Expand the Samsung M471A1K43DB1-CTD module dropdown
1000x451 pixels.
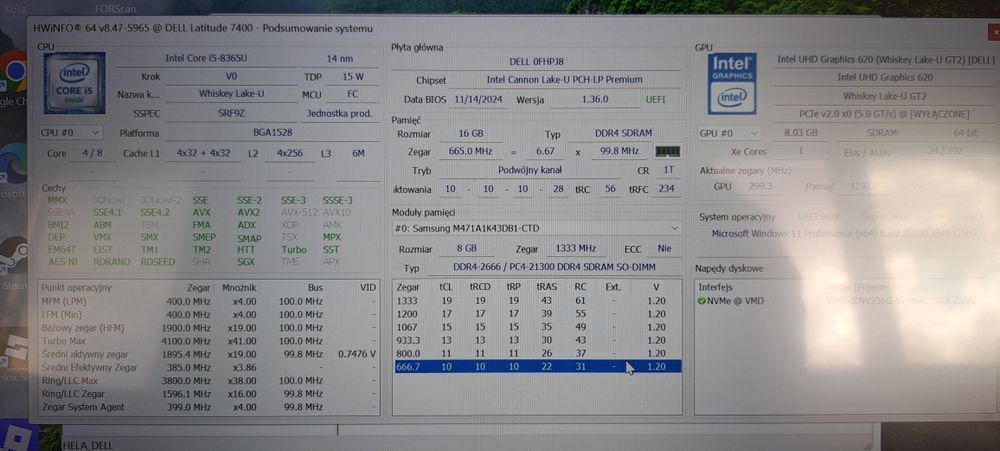point(536,228)
